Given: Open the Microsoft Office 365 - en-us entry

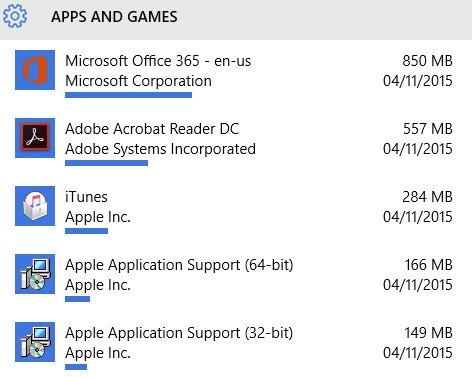Looking at the screenshot, I should tap(158, 61).
